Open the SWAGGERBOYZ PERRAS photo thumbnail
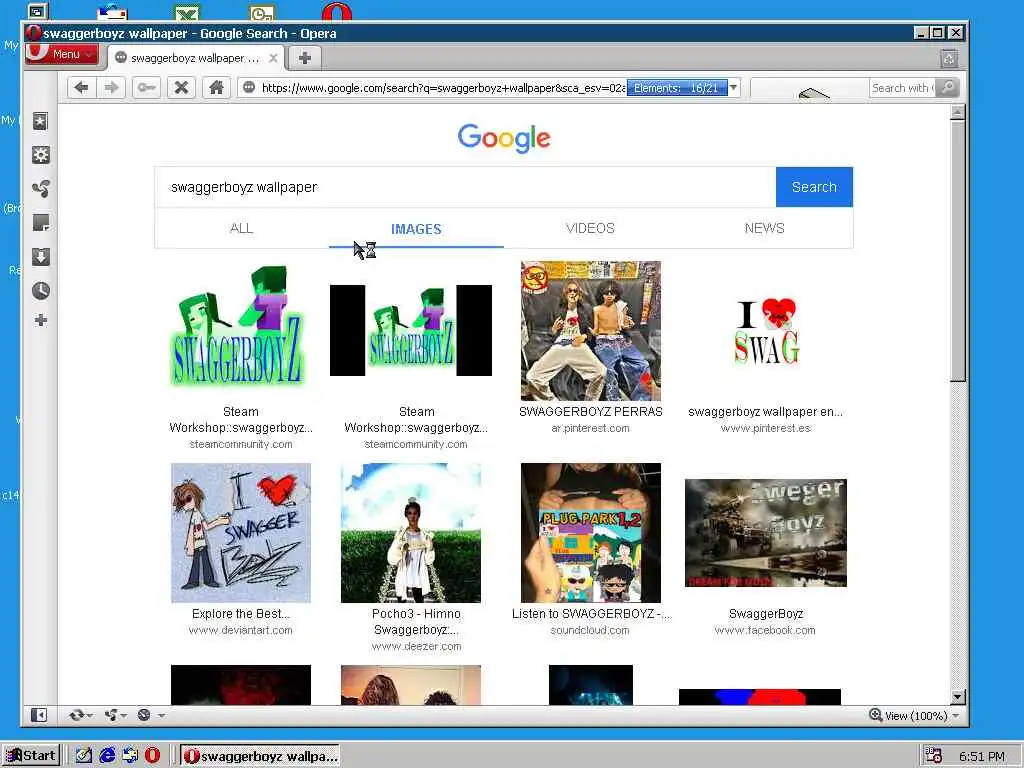This screenshot has width=1024, height=768. (590, 330)
